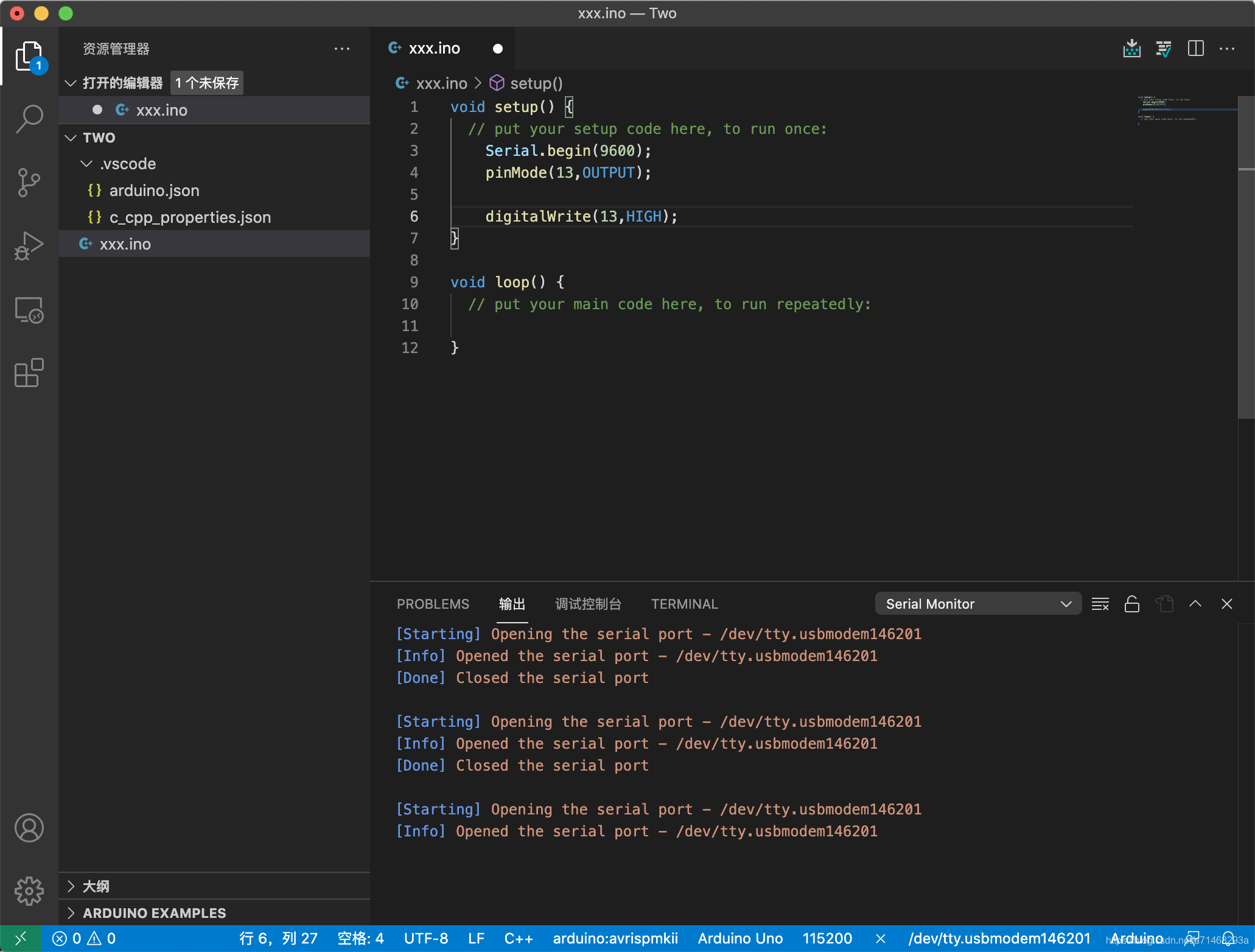Toggle output scroll lock icon
Viewport: 1255px width, 952px height.
[x=1131, y=604]
